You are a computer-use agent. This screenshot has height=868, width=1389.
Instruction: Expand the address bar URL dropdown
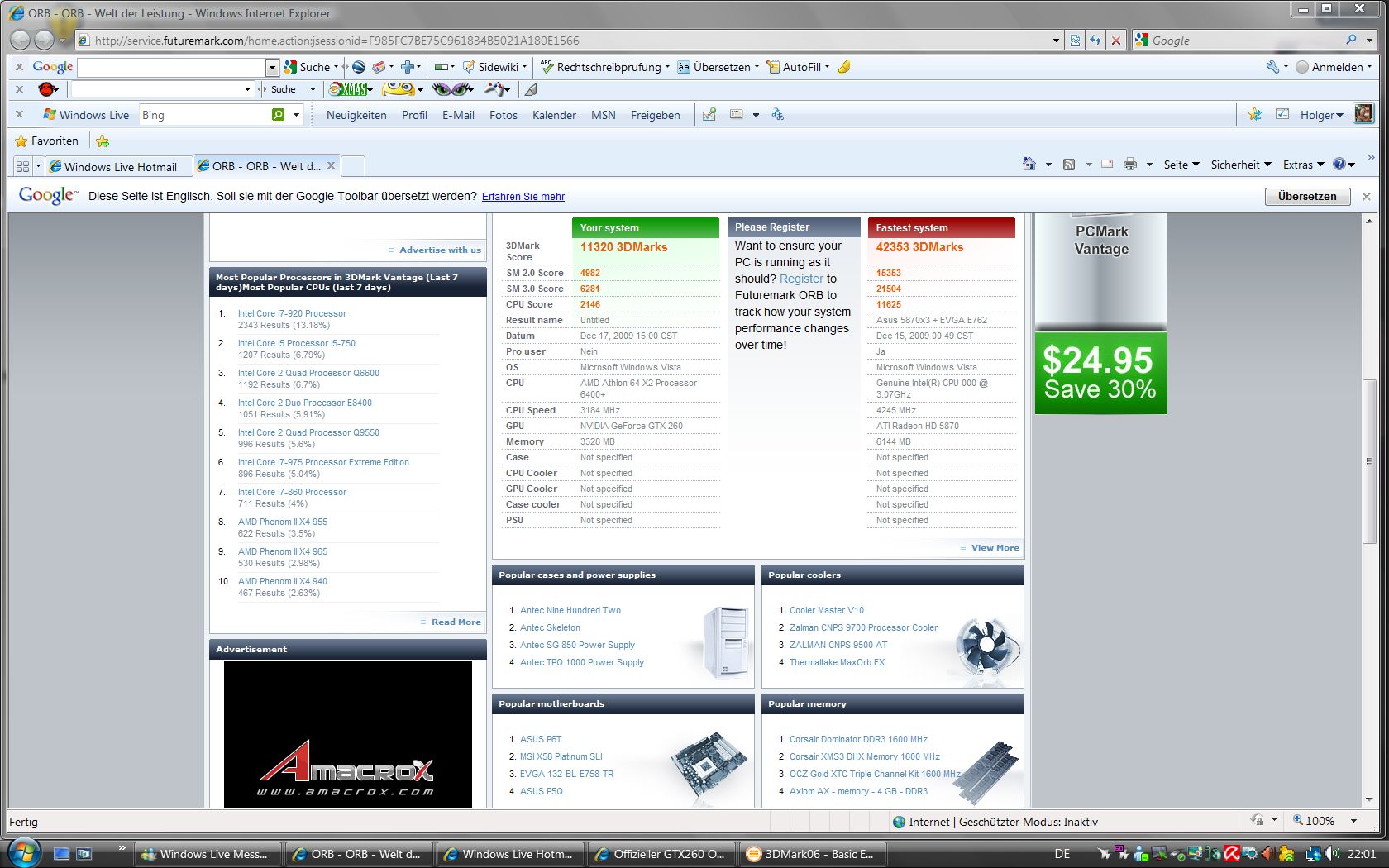[x=1056, y=40]
